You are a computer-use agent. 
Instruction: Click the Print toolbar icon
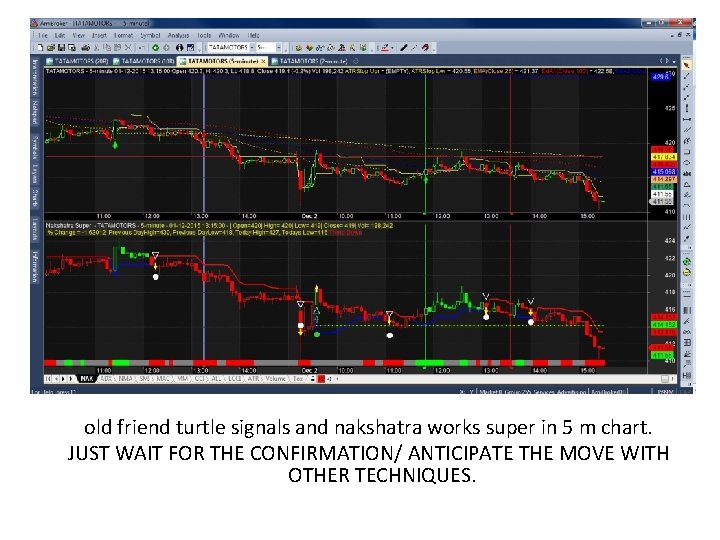tap(85, 47)
